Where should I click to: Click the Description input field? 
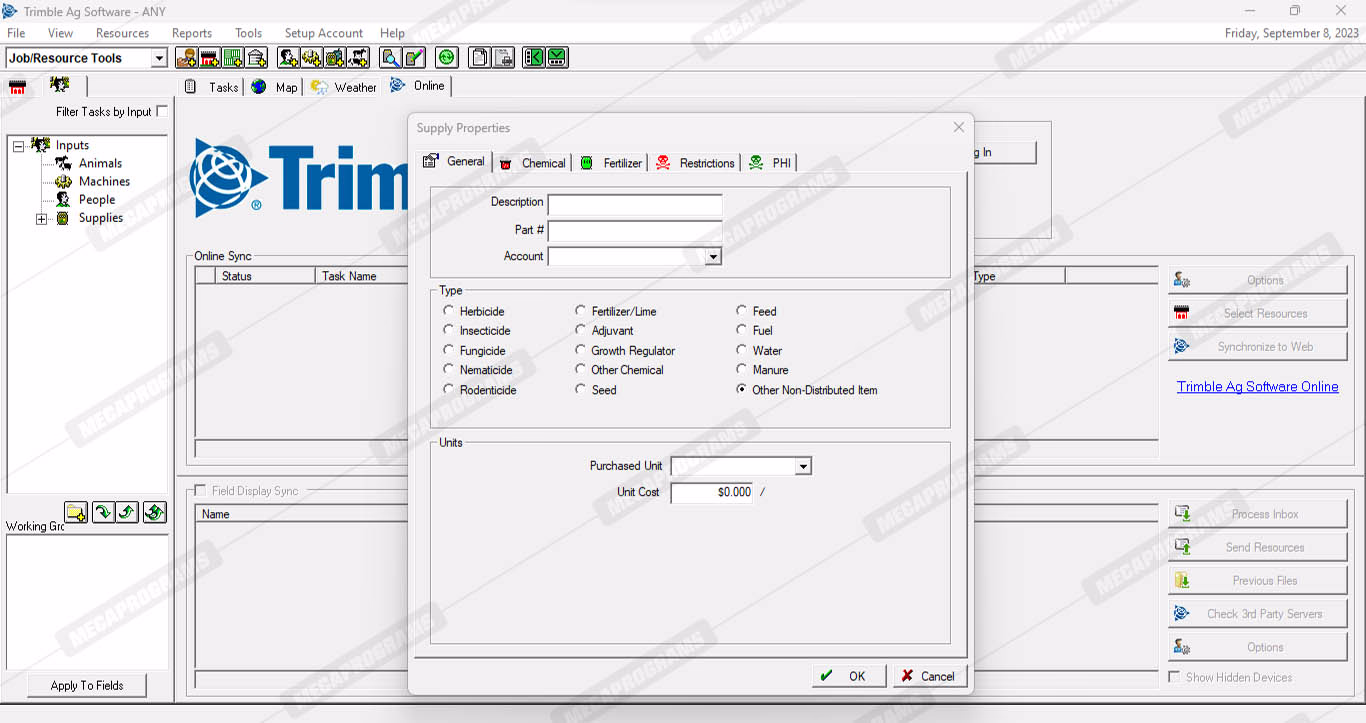[635, 205]
